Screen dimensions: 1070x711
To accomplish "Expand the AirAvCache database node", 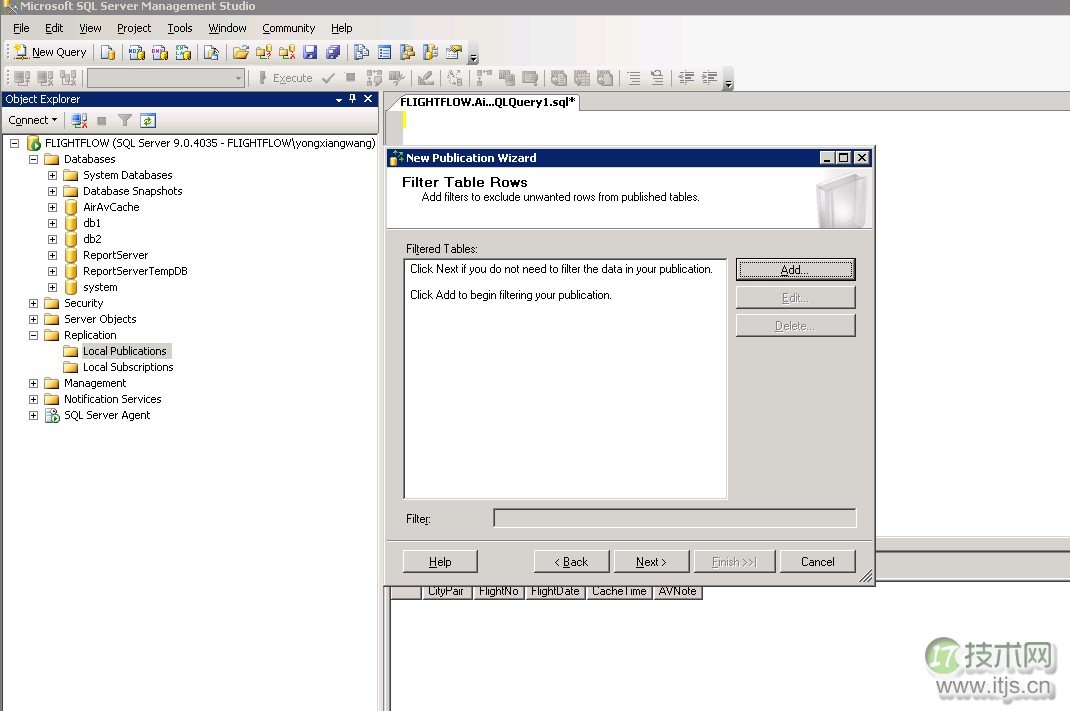I will tap(53, 207).
